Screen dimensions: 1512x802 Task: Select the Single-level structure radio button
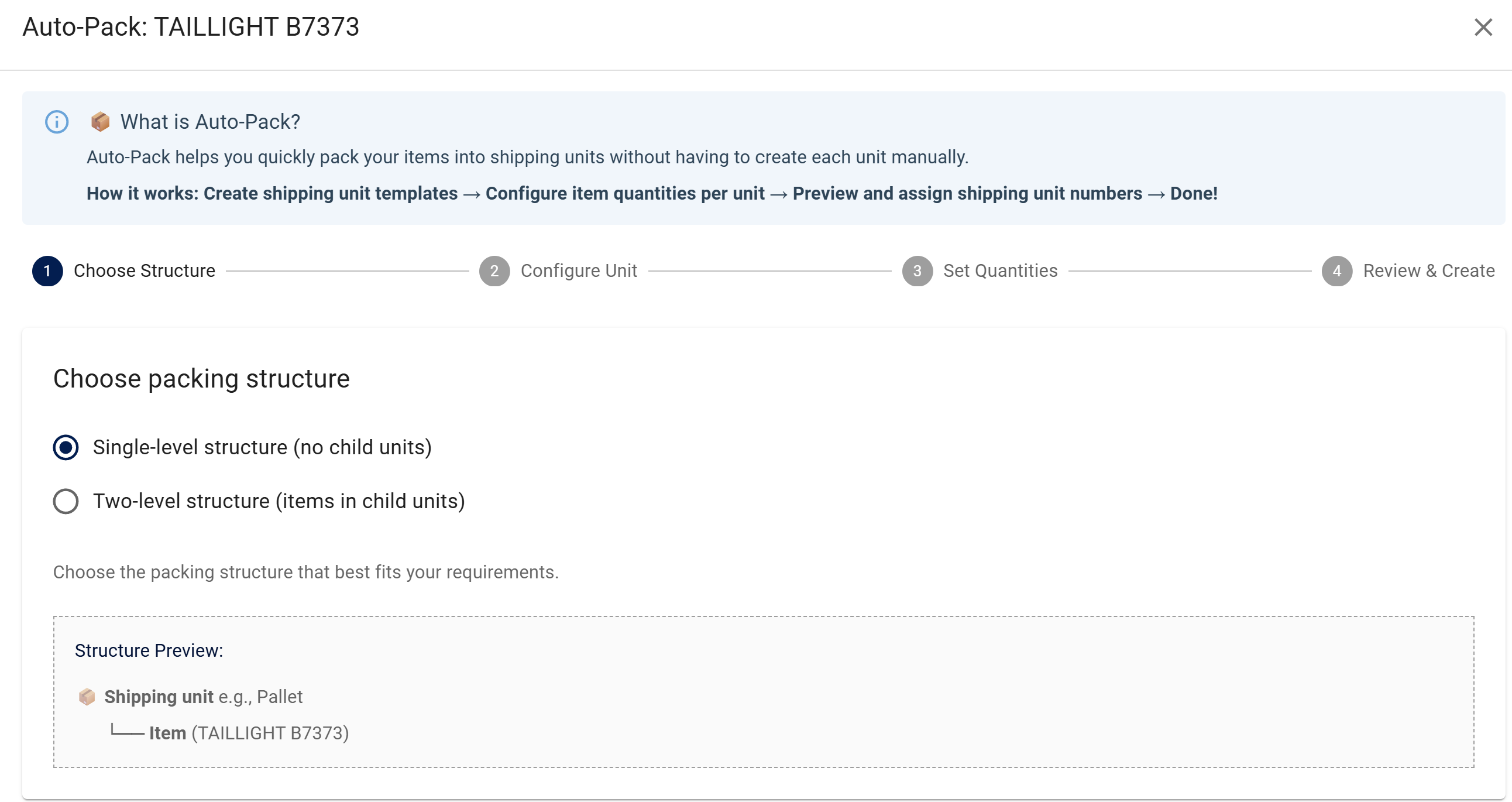pyautogui.click(x=66, y=447)
